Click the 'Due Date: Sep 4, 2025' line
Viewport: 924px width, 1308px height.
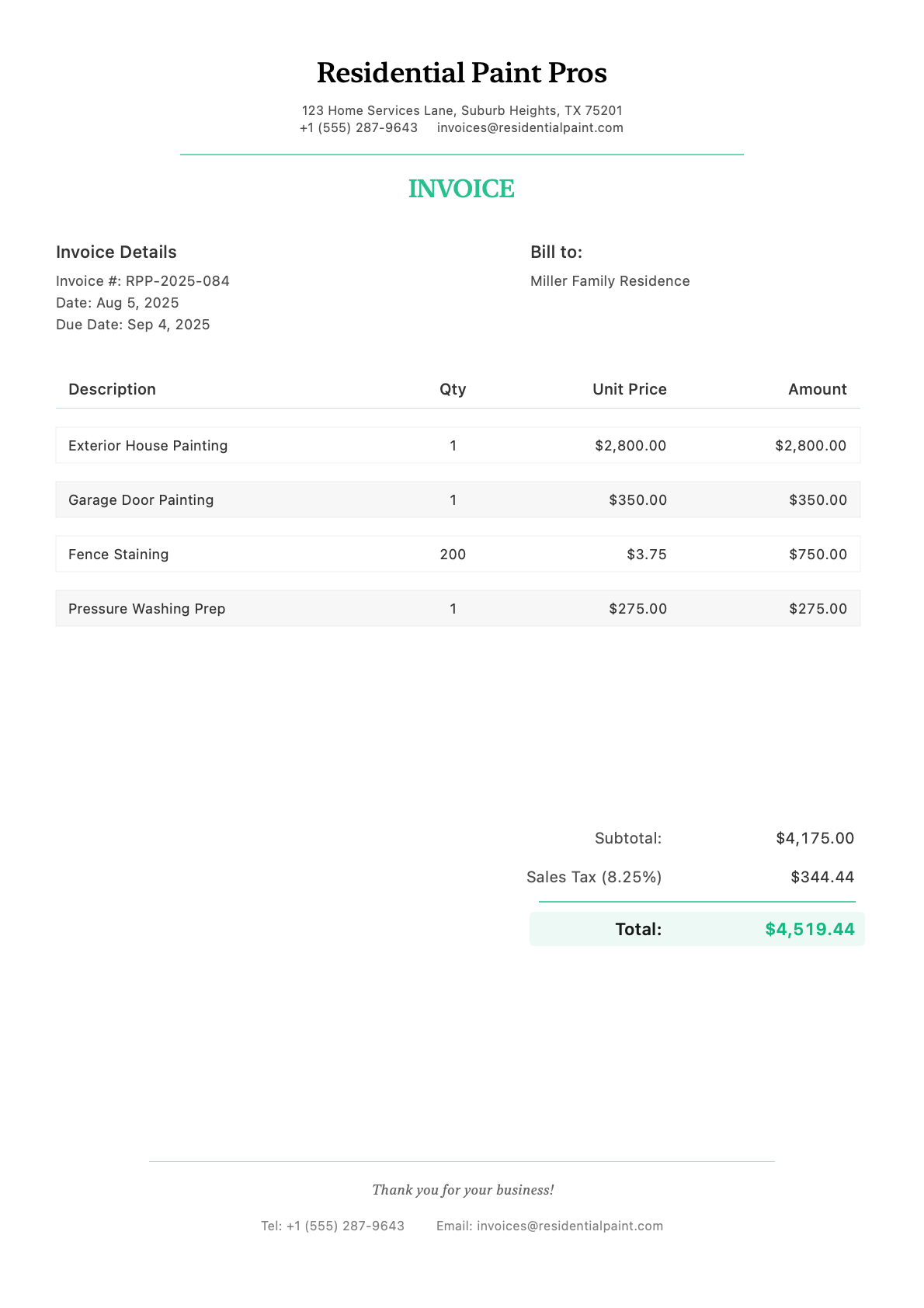click(133, 325)
